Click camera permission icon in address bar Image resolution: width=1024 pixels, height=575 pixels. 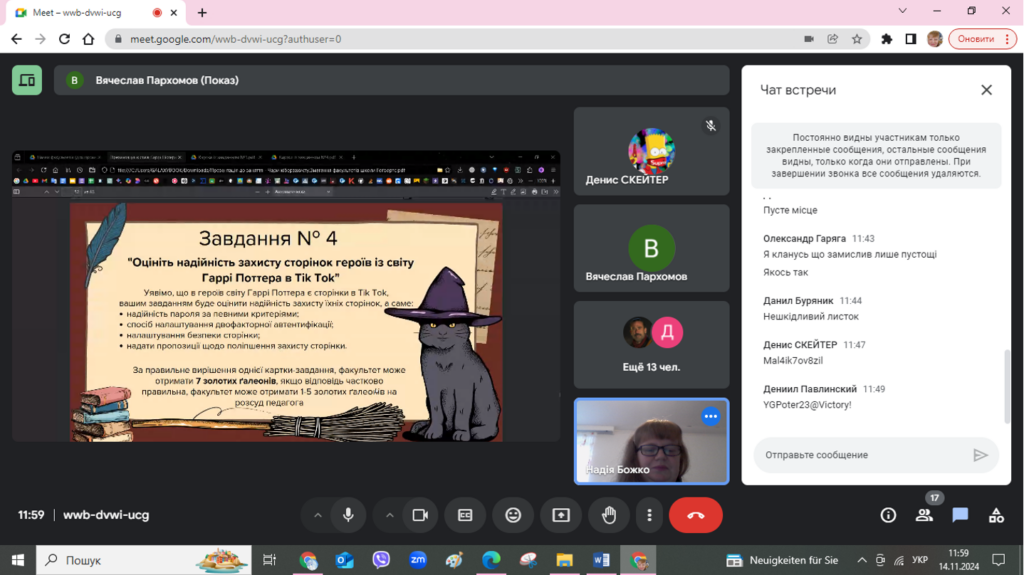[808, 39]
